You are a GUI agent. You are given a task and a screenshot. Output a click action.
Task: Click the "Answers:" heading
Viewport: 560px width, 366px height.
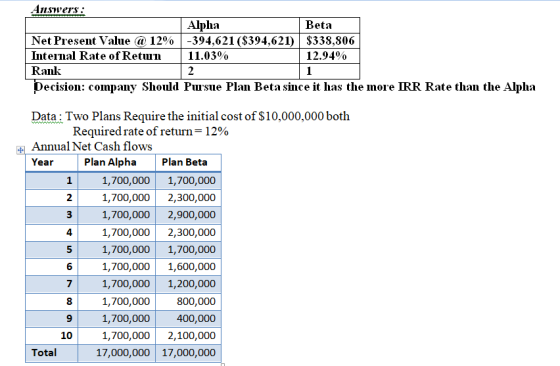pyautogui.click(x=58, y=9)
